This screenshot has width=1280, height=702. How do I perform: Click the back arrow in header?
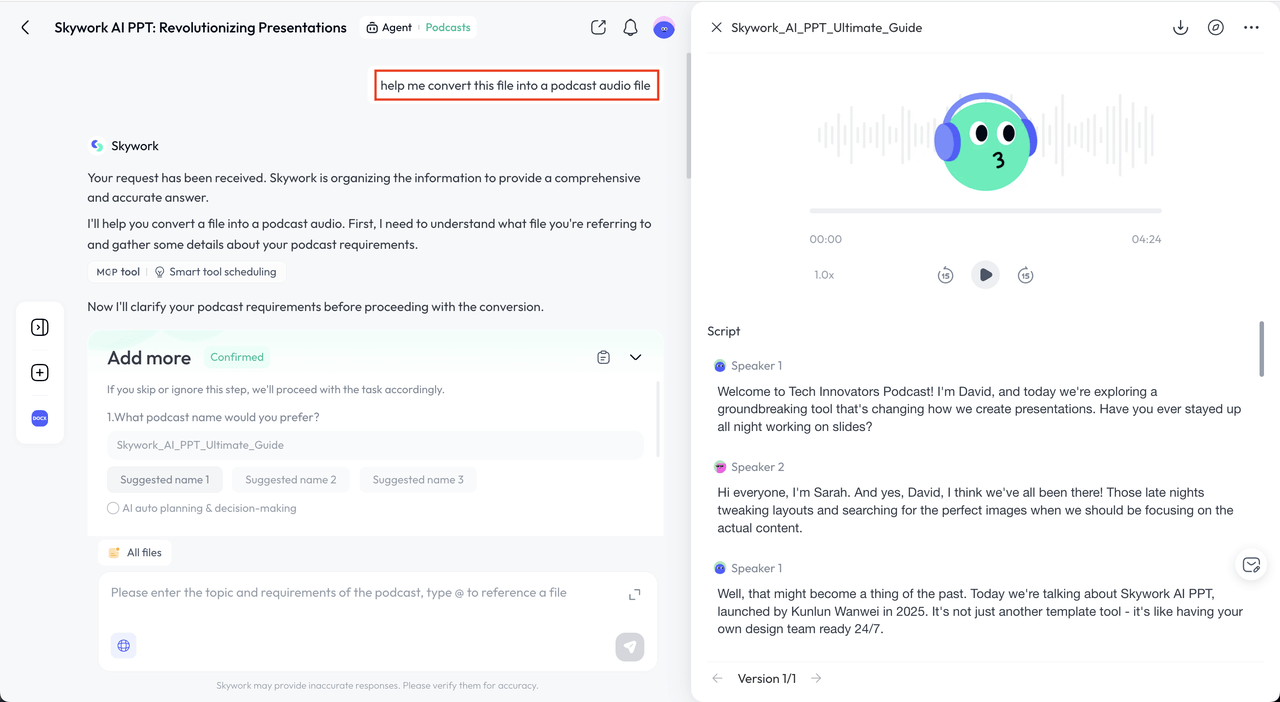click(26, 28)
